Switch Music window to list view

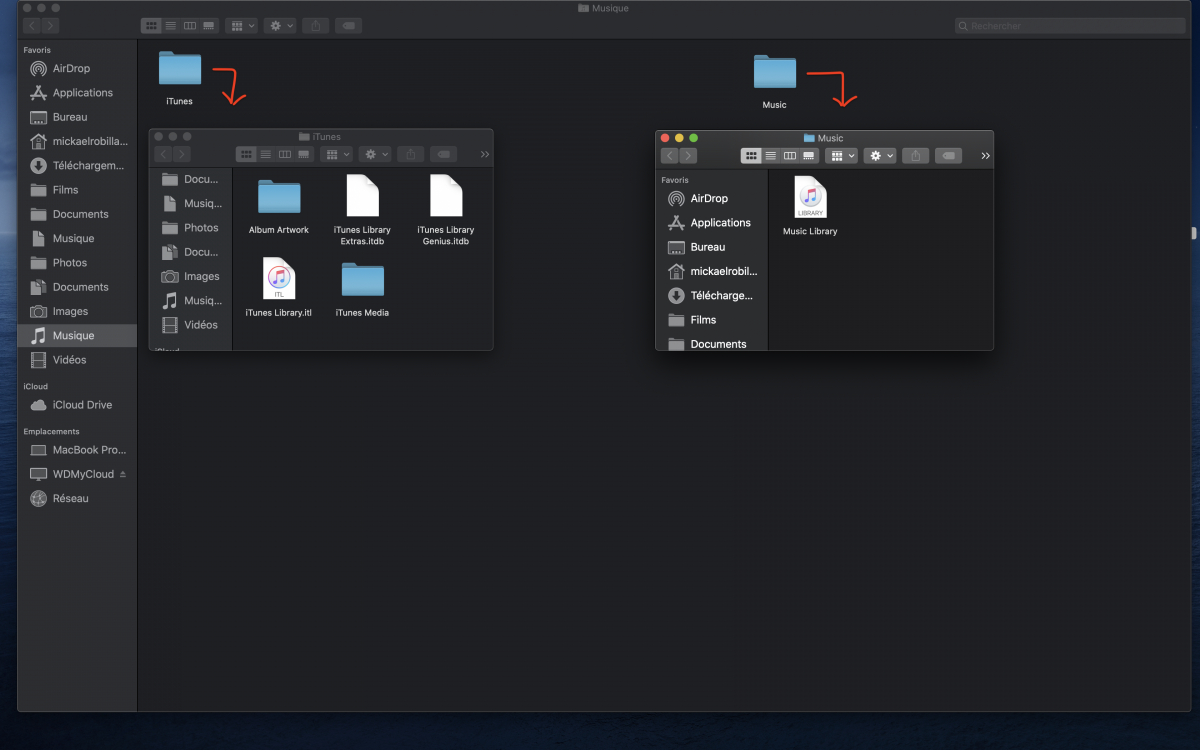click(x=770, y=155)
